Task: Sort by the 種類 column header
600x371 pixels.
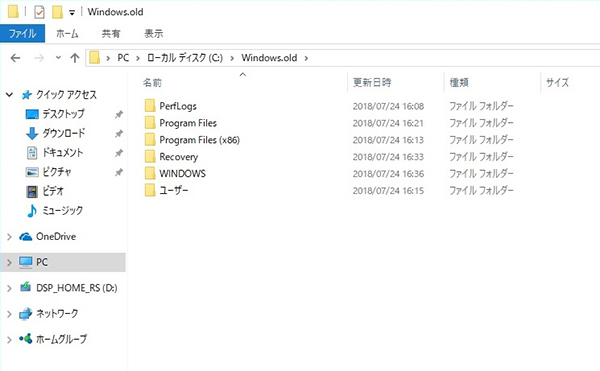Action: (459, 82)
